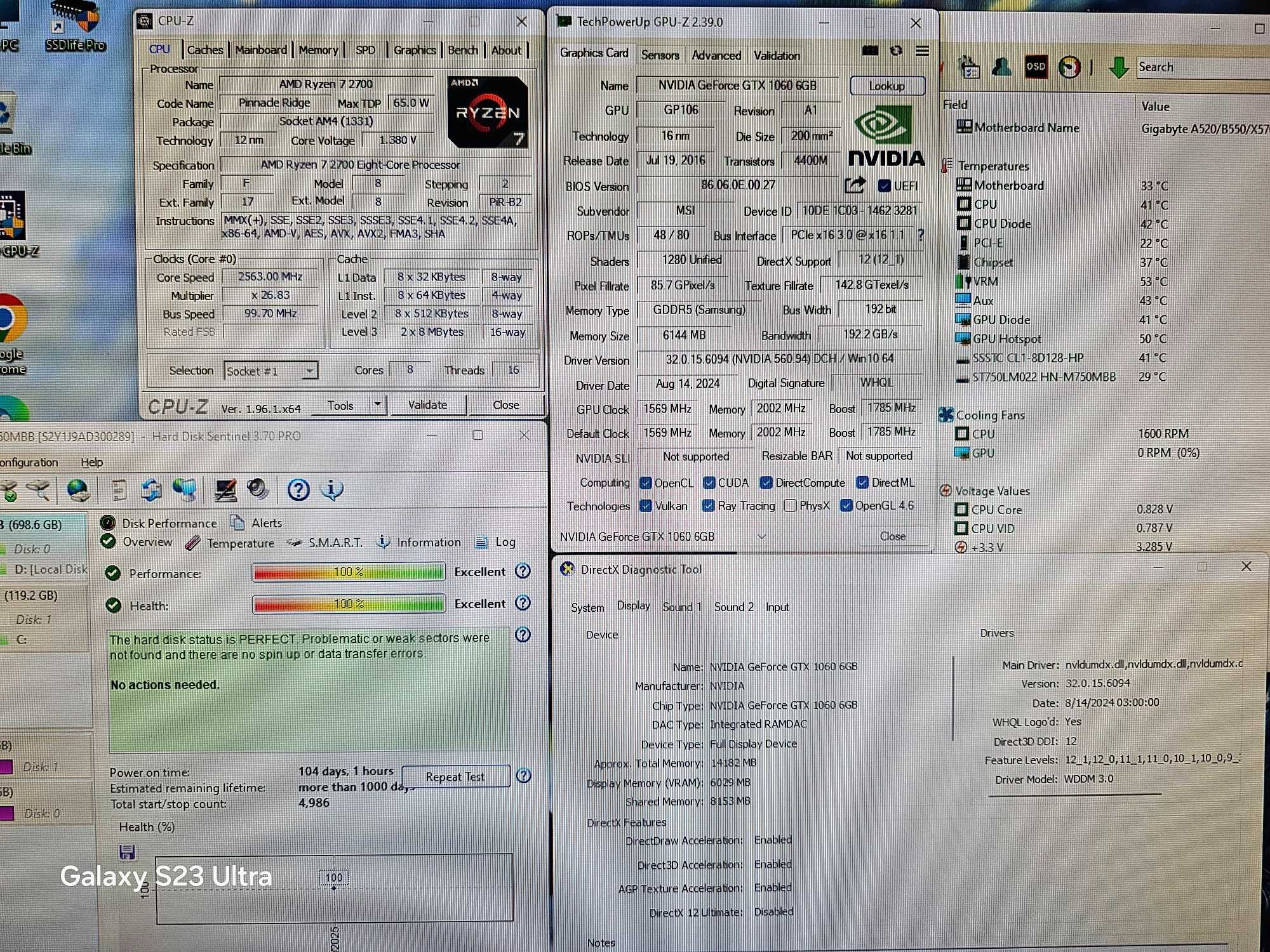Open Display tab in DirectX Diagnostic Tool
Screen dimensions: 1270x952
pyautogui.click(x=633, y=606)
